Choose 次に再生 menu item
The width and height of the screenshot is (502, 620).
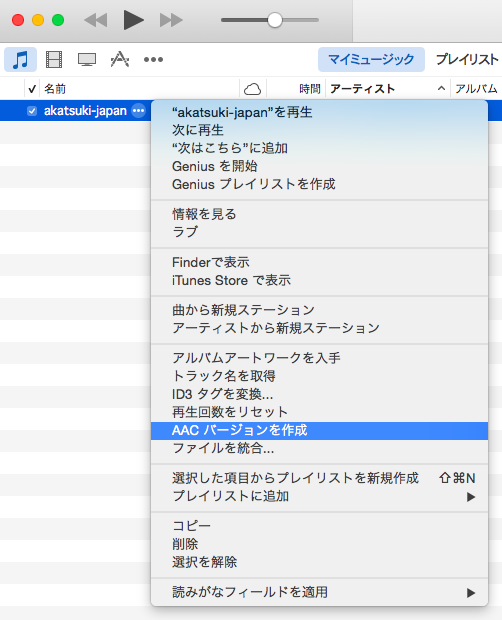point(319,130)
